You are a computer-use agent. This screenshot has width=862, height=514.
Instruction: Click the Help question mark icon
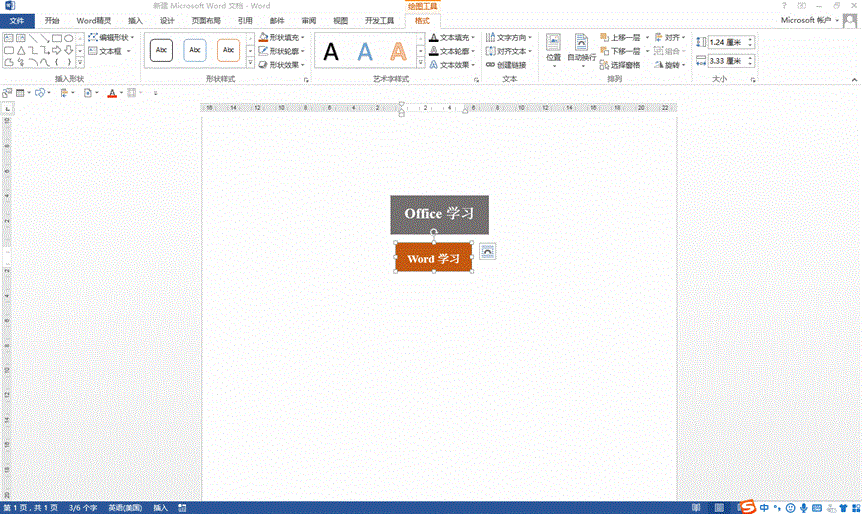[x=784, y=6]
